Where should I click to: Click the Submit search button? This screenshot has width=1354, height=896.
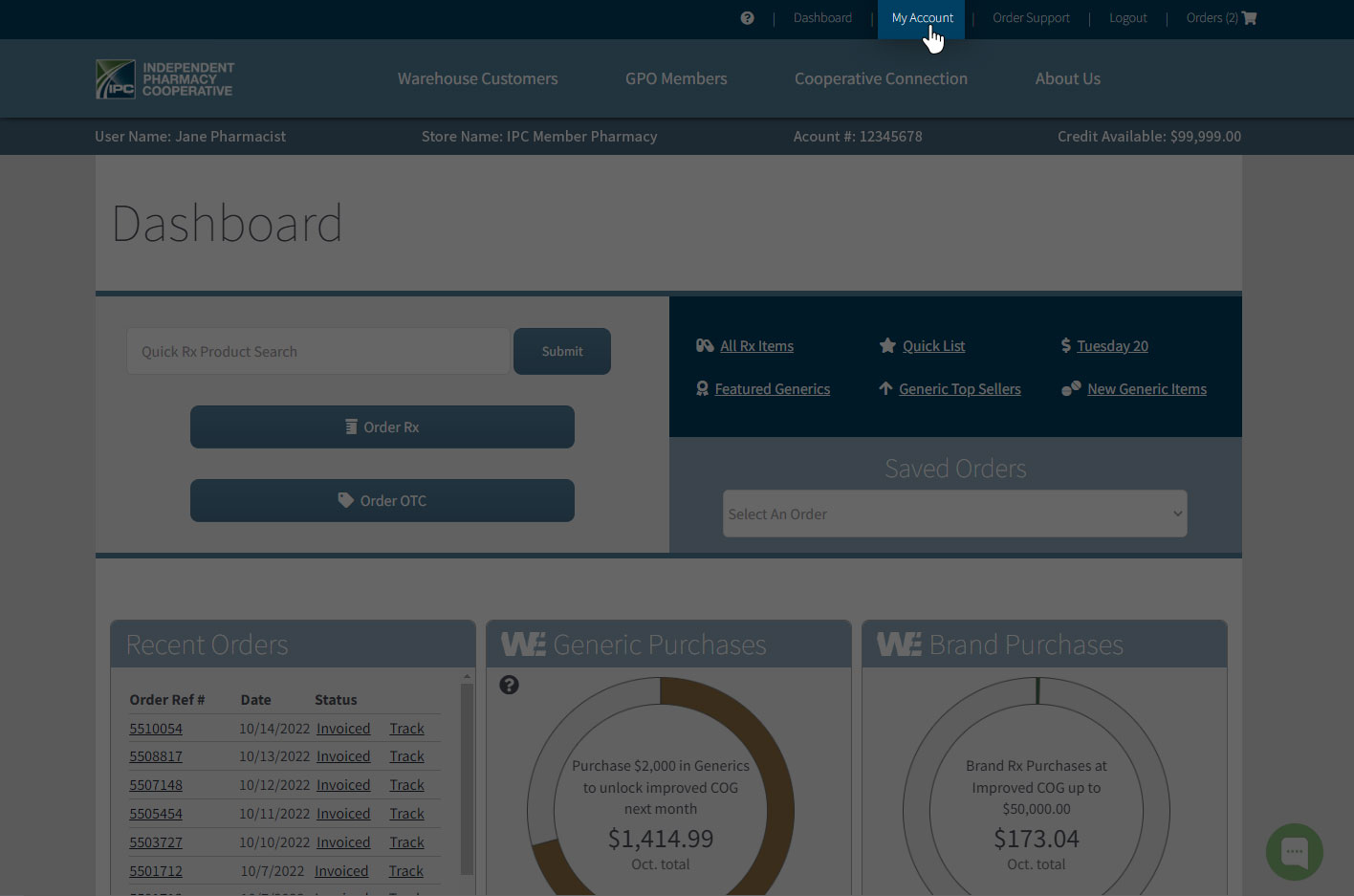click(562, 351)
